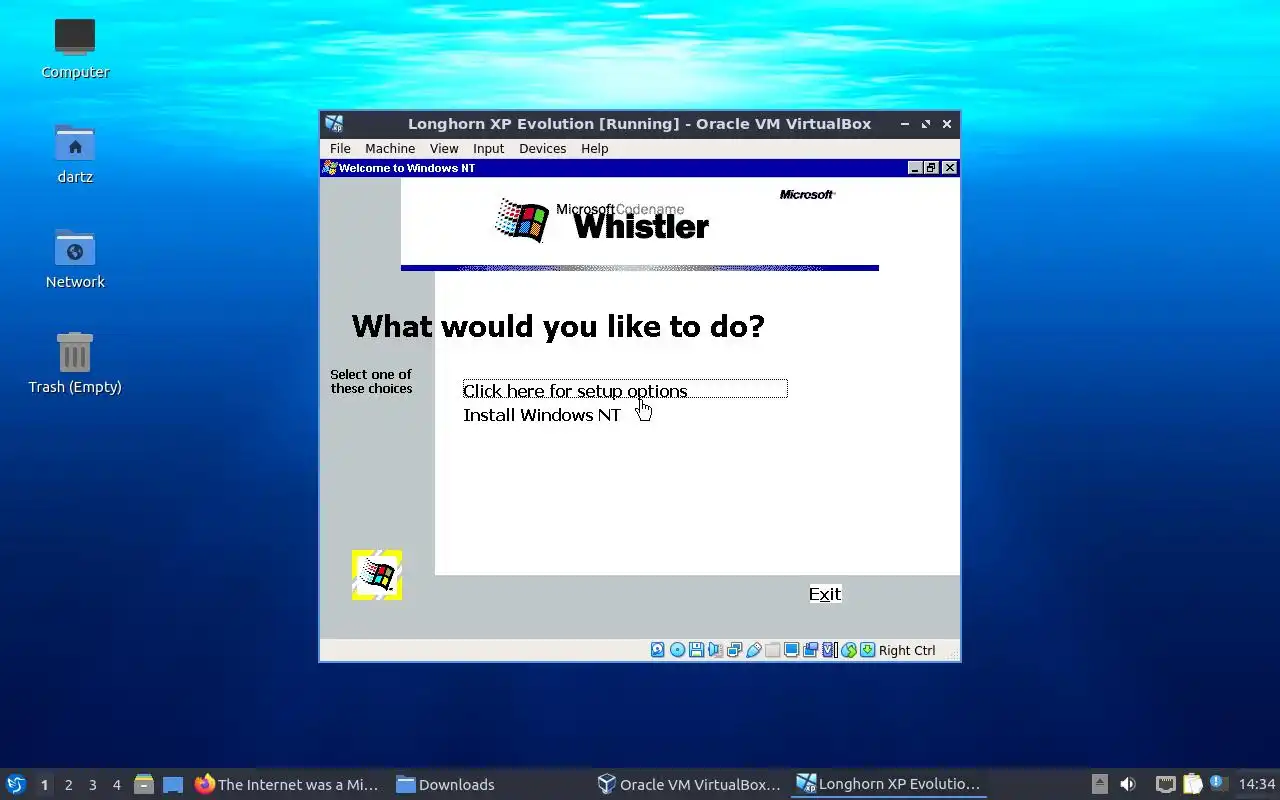Click the Windows flag icon with yellow border

pos(377,575)
